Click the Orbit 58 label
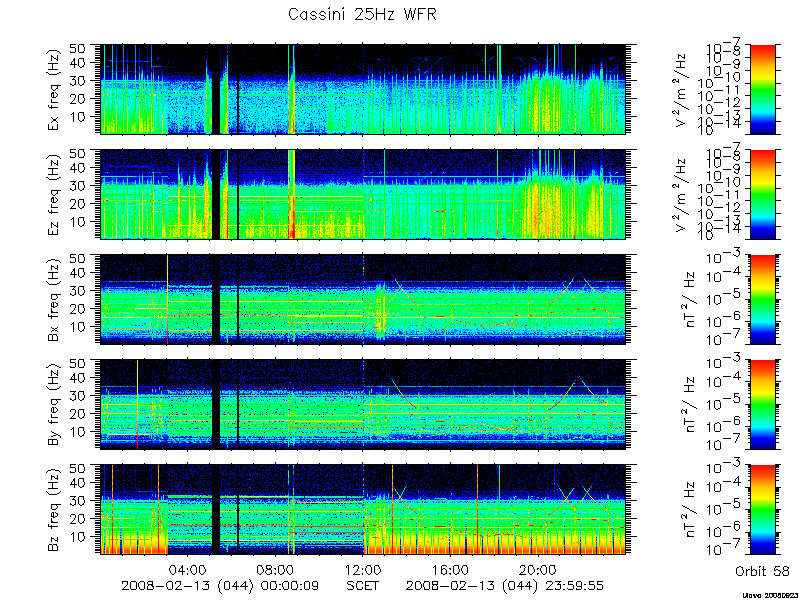This screenshot has width=800, height=600. pyautogui.click(x=762, y=571)
